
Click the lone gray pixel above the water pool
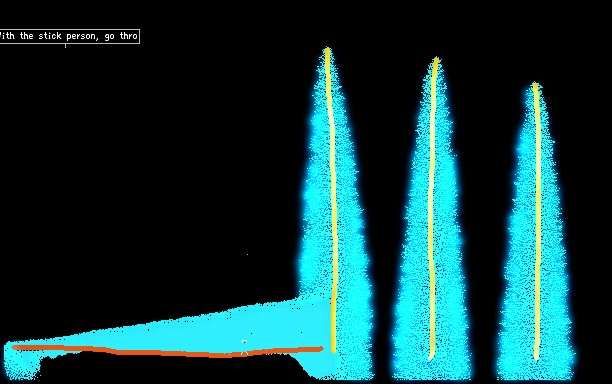coord(247,254)
